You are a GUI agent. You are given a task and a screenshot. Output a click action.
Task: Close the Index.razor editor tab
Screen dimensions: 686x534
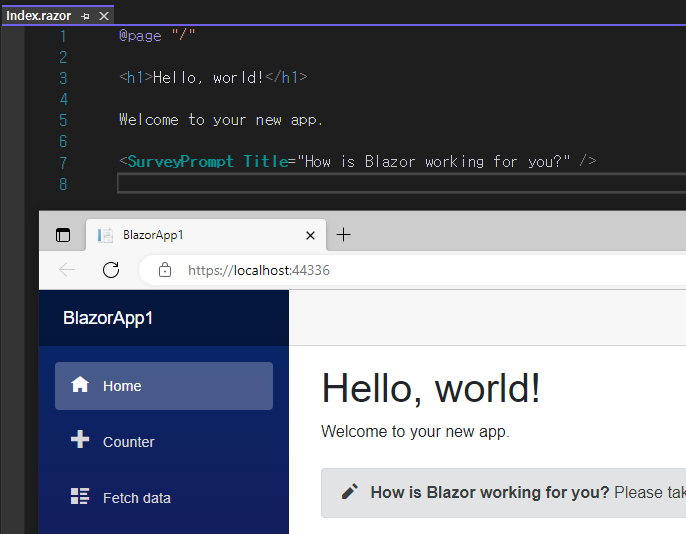tap(104, 16)
